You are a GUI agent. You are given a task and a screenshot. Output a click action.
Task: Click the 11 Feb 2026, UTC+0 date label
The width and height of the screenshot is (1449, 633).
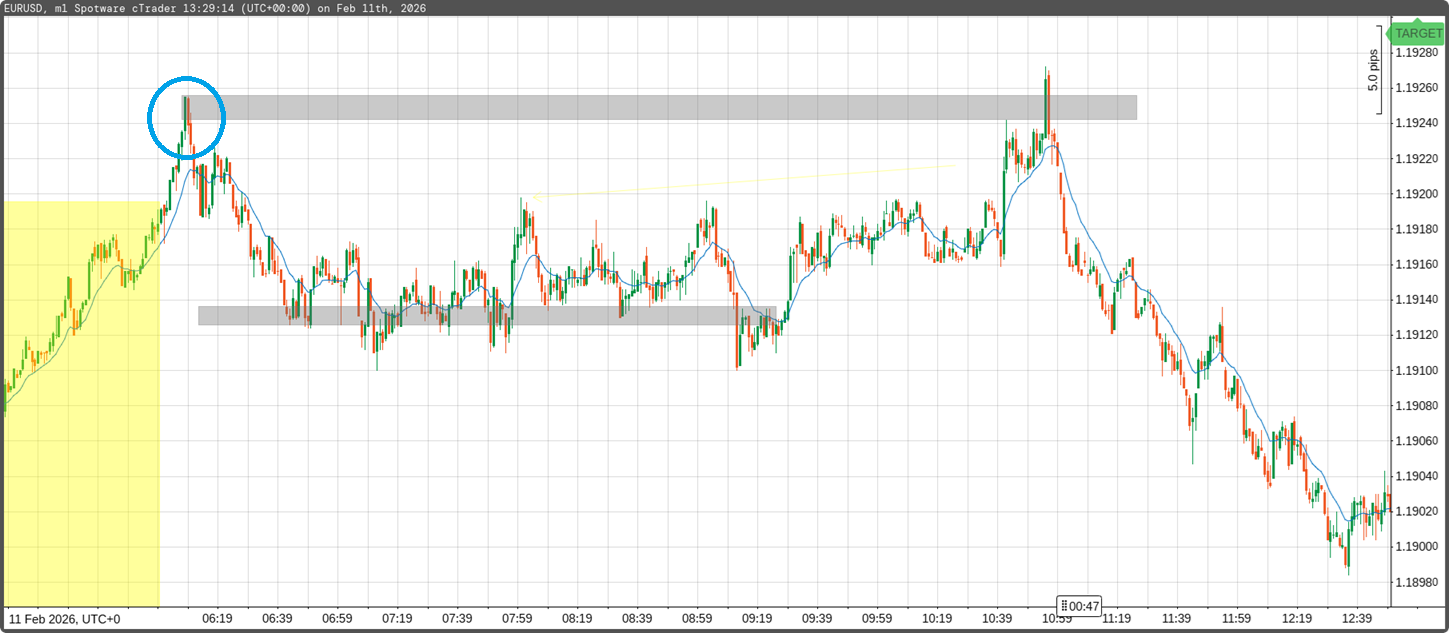click(65, 619)
